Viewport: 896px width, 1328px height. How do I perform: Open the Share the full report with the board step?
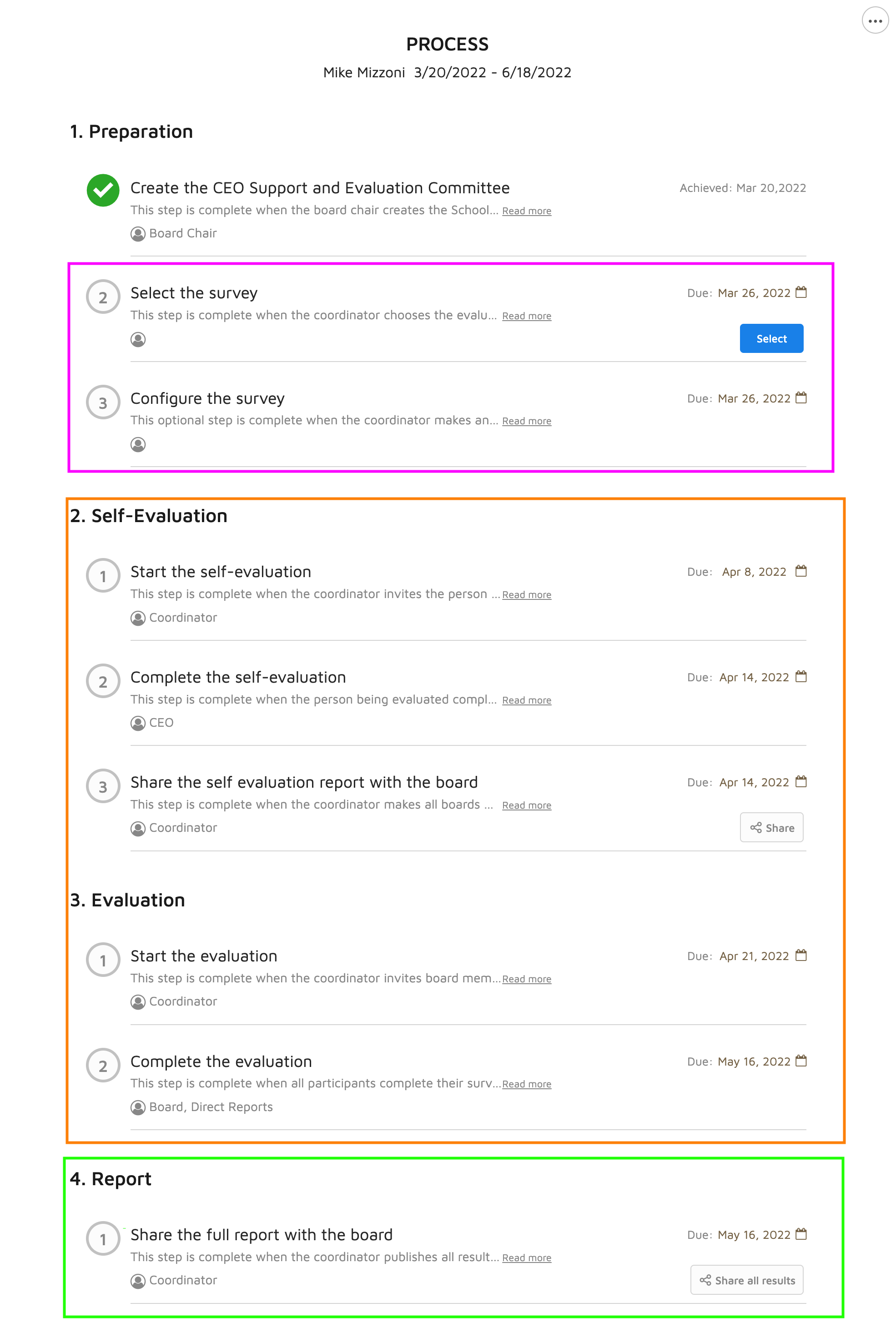(261, 1235)
